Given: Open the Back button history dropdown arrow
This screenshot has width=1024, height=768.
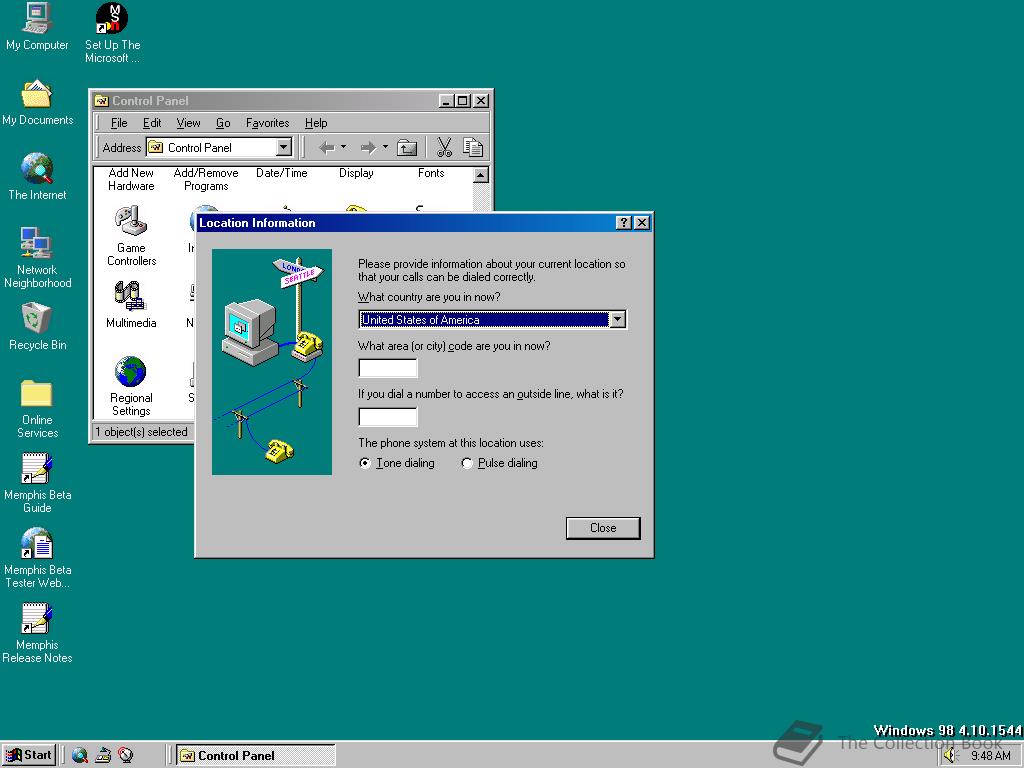Looking at the screenshot, I should pos(344,148).
